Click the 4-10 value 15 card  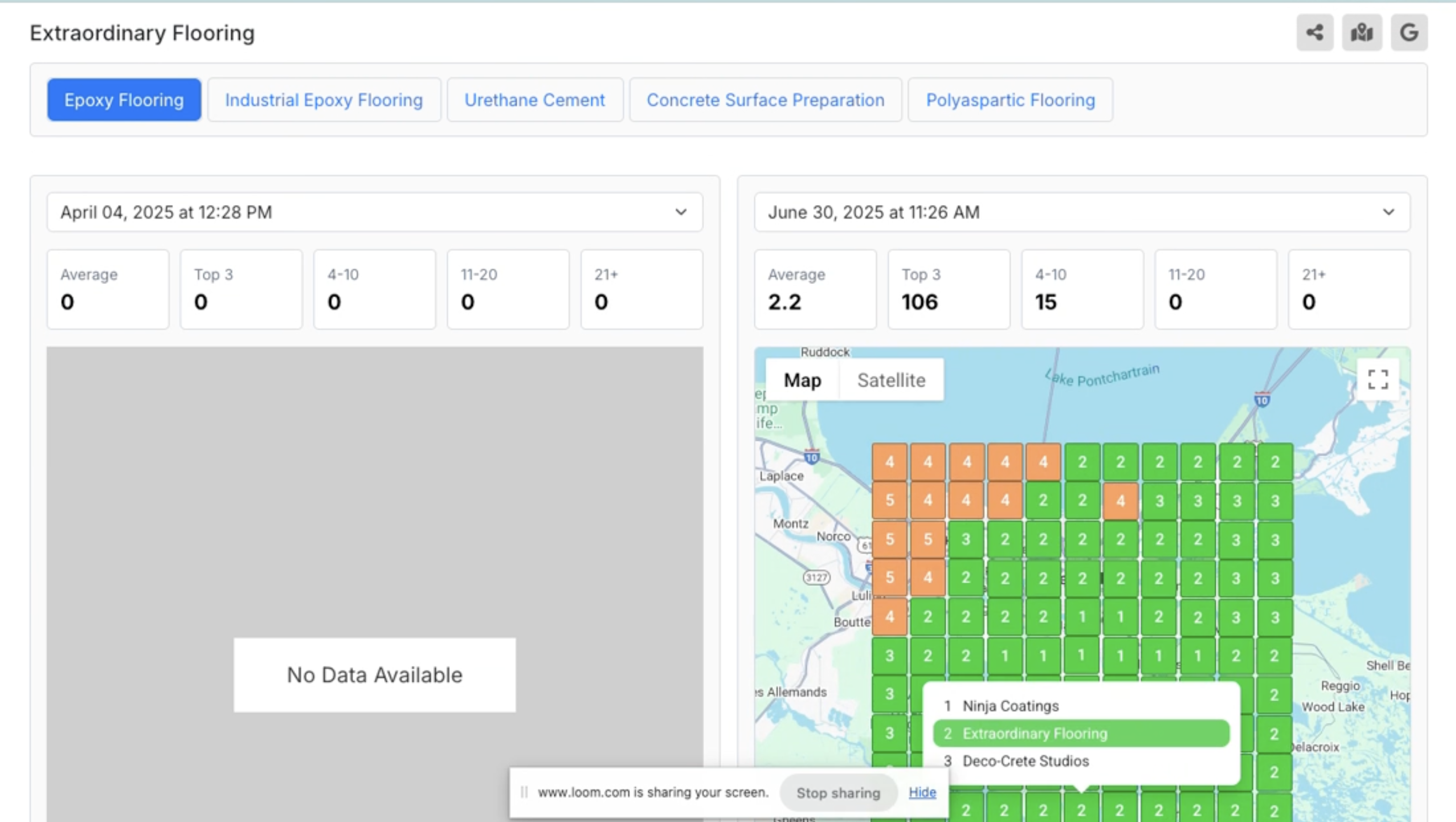[x=1082, y=289]
